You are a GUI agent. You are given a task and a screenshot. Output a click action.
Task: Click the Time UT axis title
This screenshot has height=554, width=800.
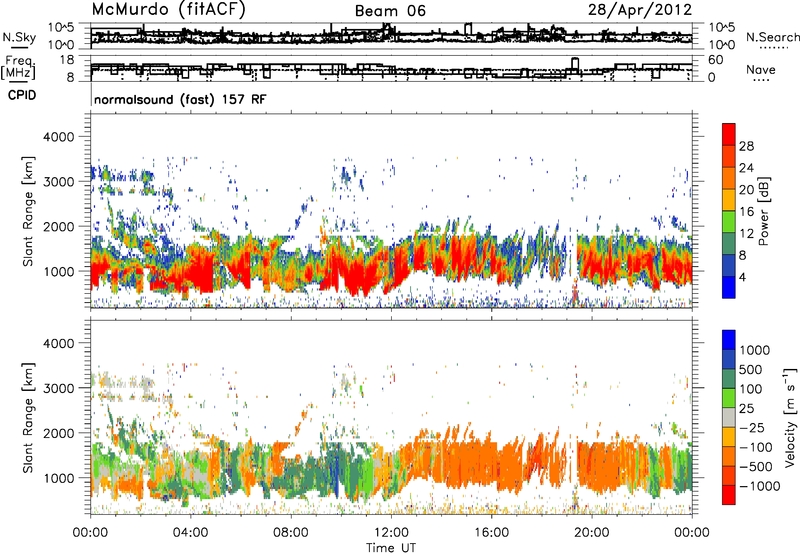coord(391,548)
